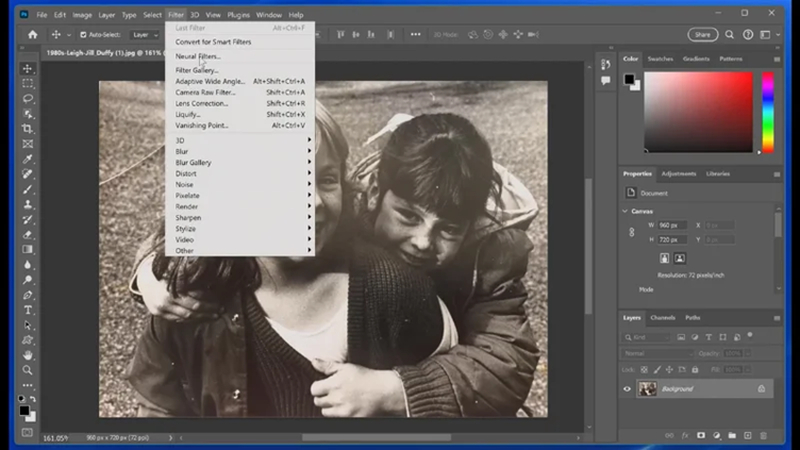The width and height of the screenshot is (800, 450).
Task: Open the options bar three-dots button
Action: 416,35
